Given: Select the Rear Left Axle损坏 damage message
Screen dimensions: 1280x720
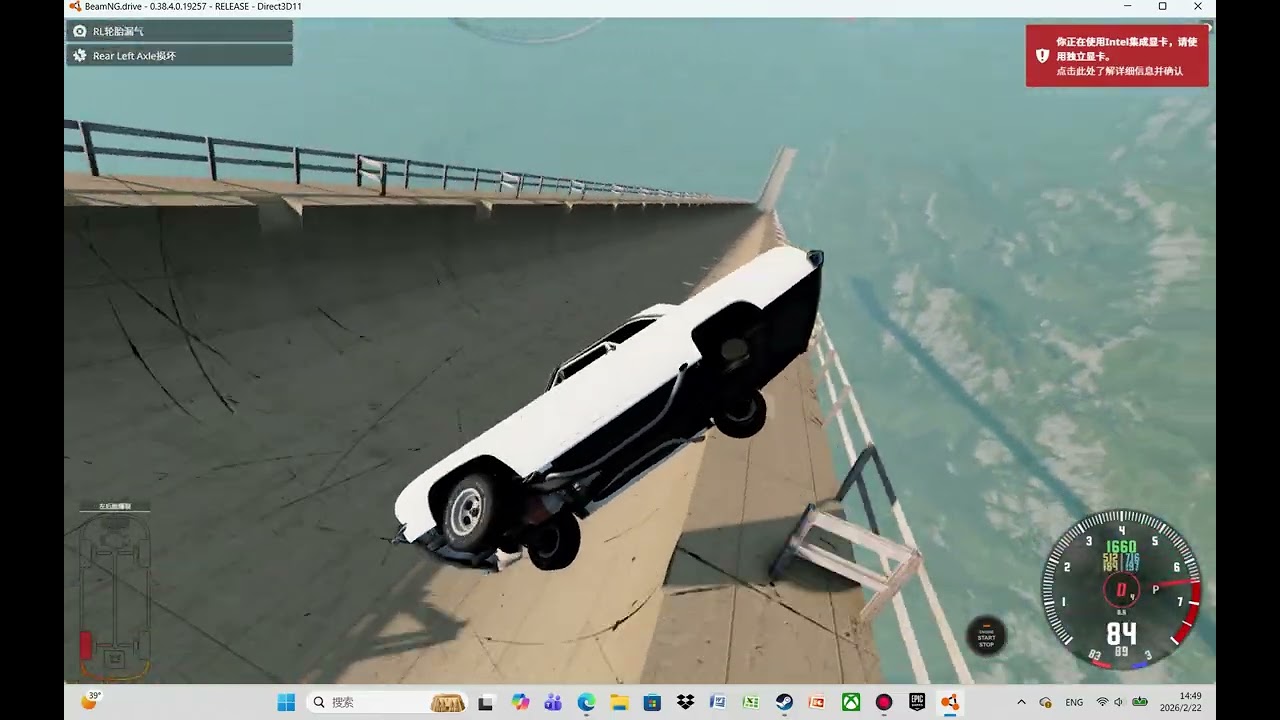Looking at the screenshot, I should pyautogui.click(x=179, y=55).
